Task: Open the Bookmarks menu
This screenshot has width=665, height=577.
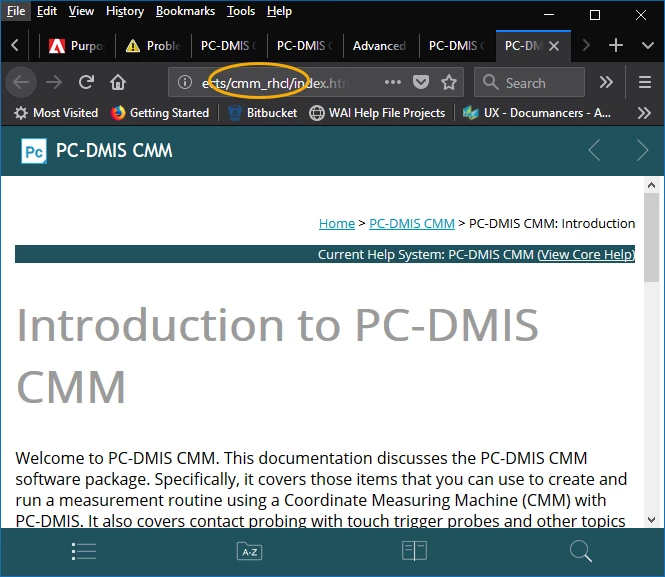Action: pyautogui.click(x=185, y=11)
